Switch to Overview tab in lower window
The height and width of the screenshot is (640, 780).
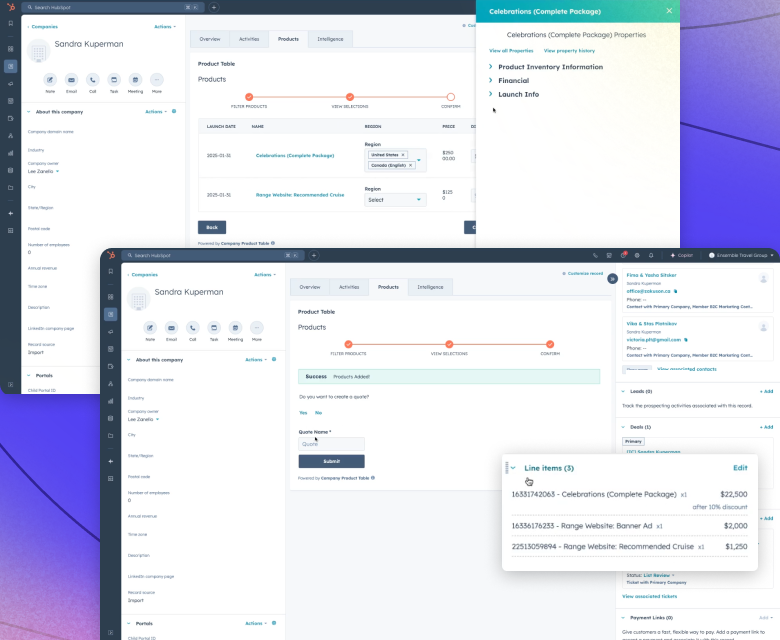click(x=309, y=287)
